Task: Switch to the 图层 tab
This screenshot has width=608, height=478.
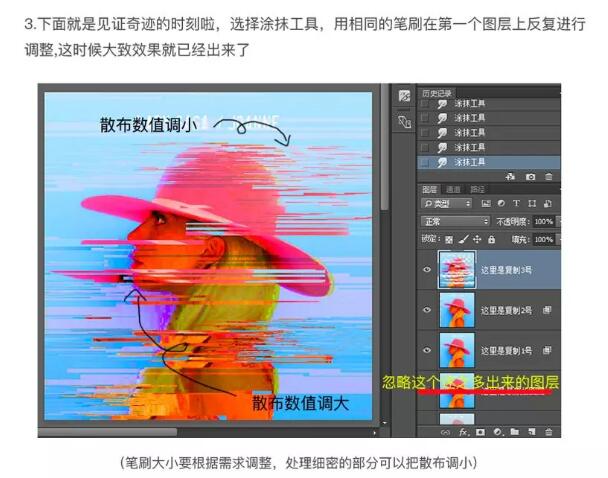Action: tap(429, 189)
